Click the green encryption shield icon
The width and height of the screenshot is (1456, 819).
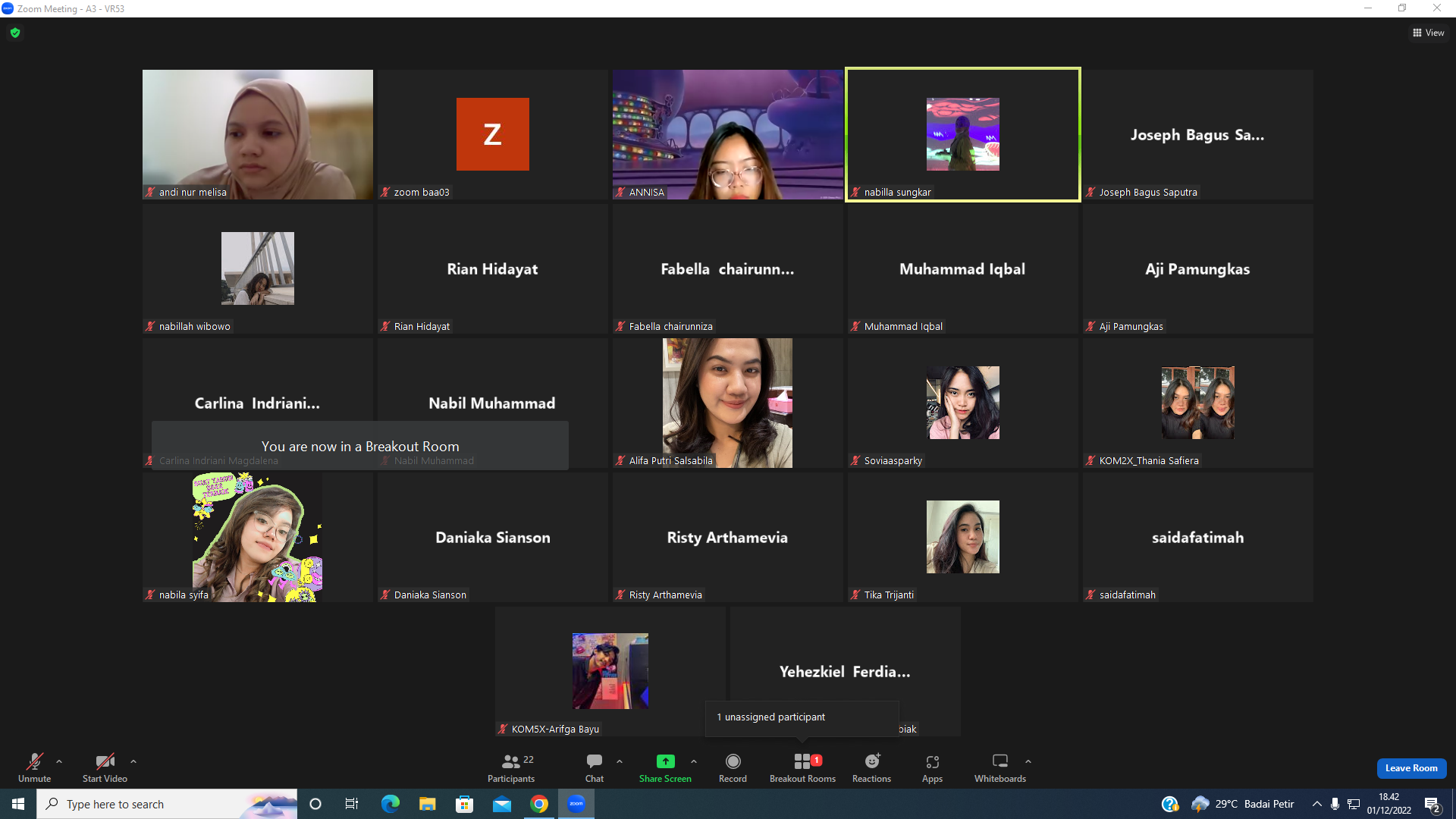15,33
